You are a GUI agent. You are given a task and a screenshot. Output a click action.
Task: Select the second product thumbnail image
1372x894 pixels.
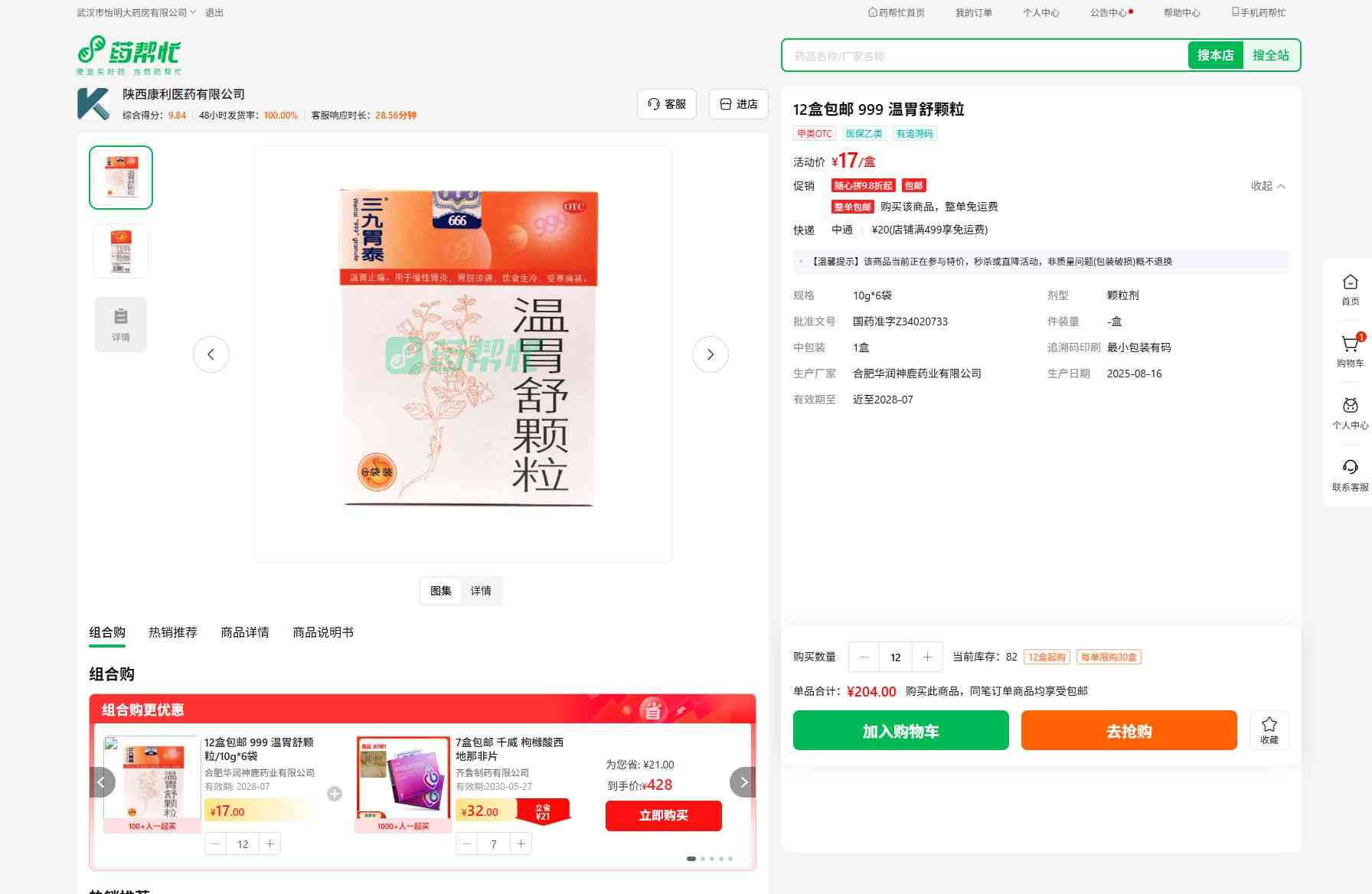point(121,251)
